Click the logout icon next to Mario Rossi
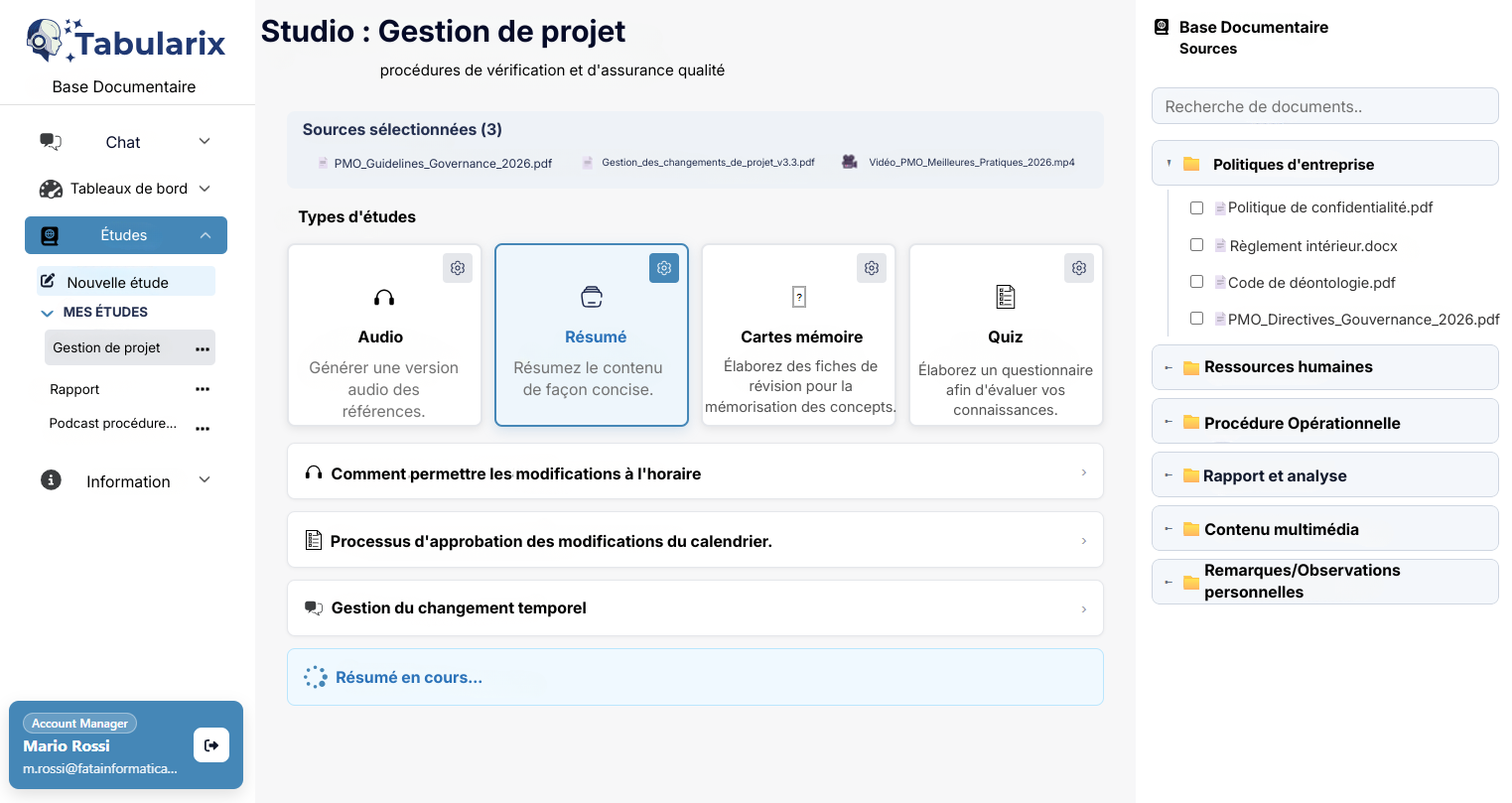The width and height of the screenshot is (1512, 803). tap(211, 745)
